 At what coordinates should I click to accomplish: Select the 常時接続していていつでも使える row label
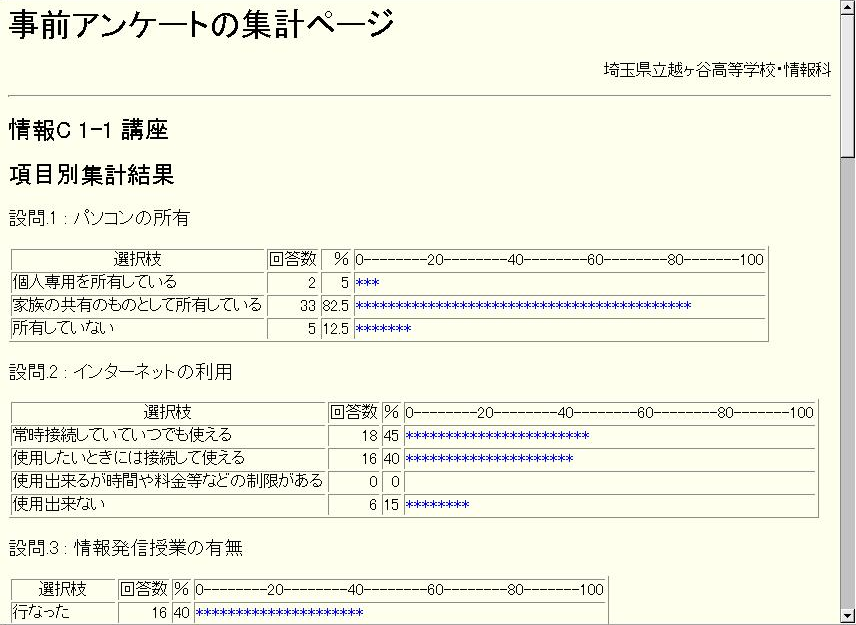[122, 435]
